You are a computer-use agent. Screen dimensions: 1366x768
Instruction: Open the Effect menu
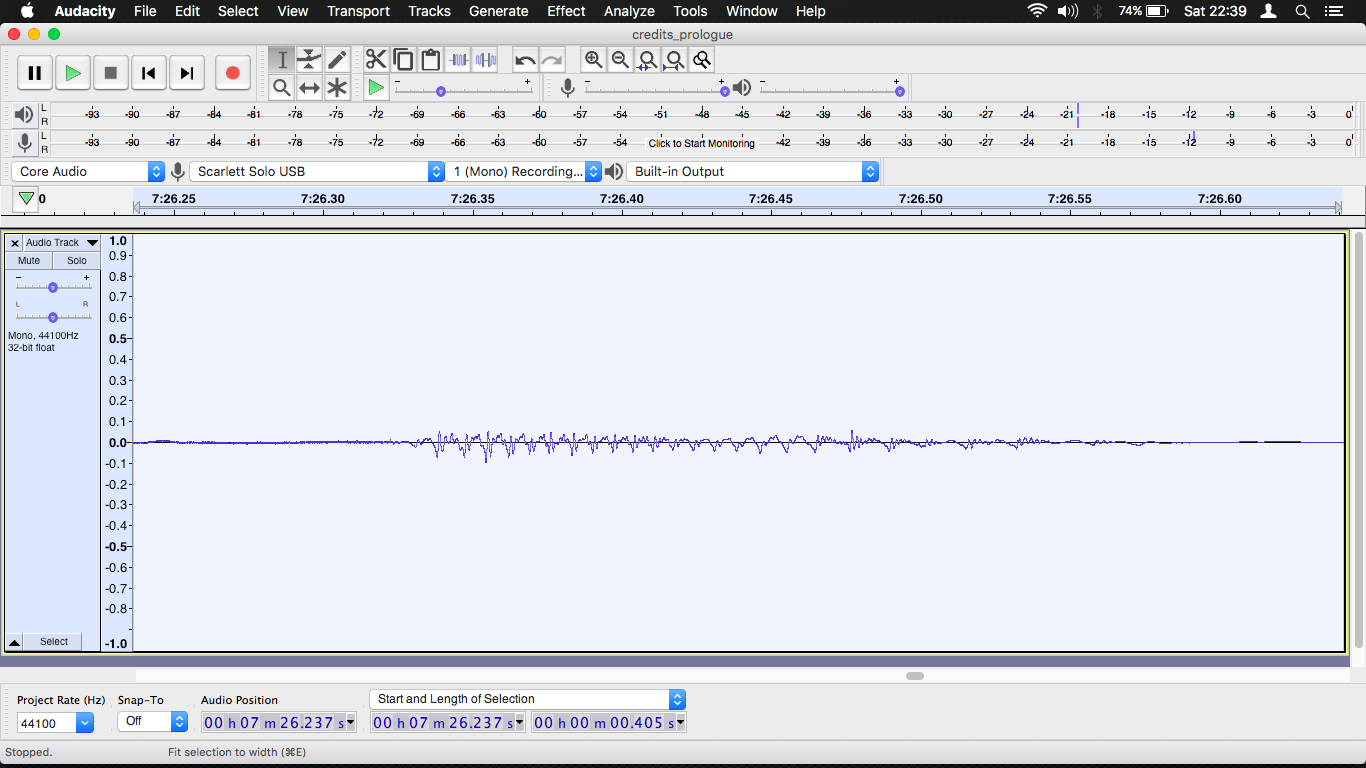click(566, 11)
